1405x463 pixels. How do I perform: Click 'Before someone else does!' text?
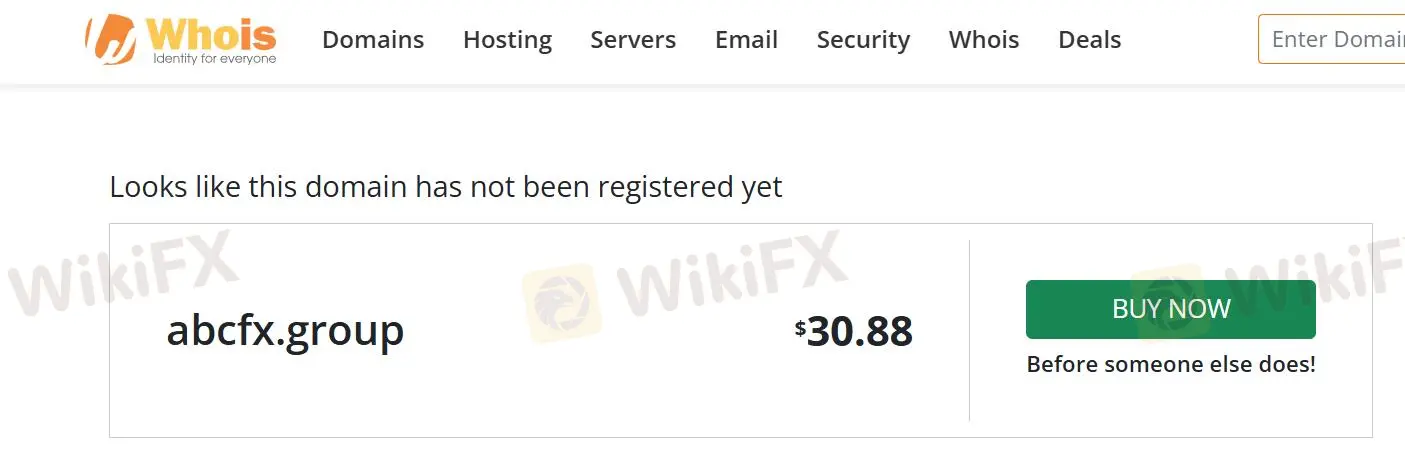click(1171, 364)
